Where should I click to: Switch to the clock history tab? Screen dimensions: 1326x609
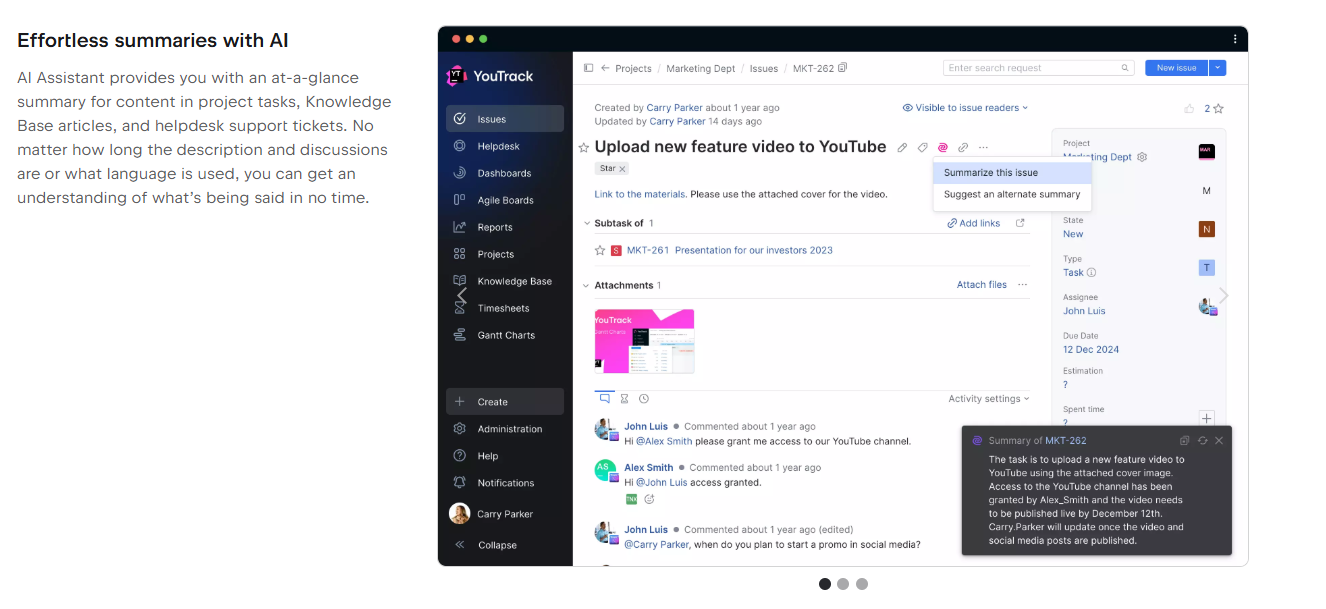(643, 398)
